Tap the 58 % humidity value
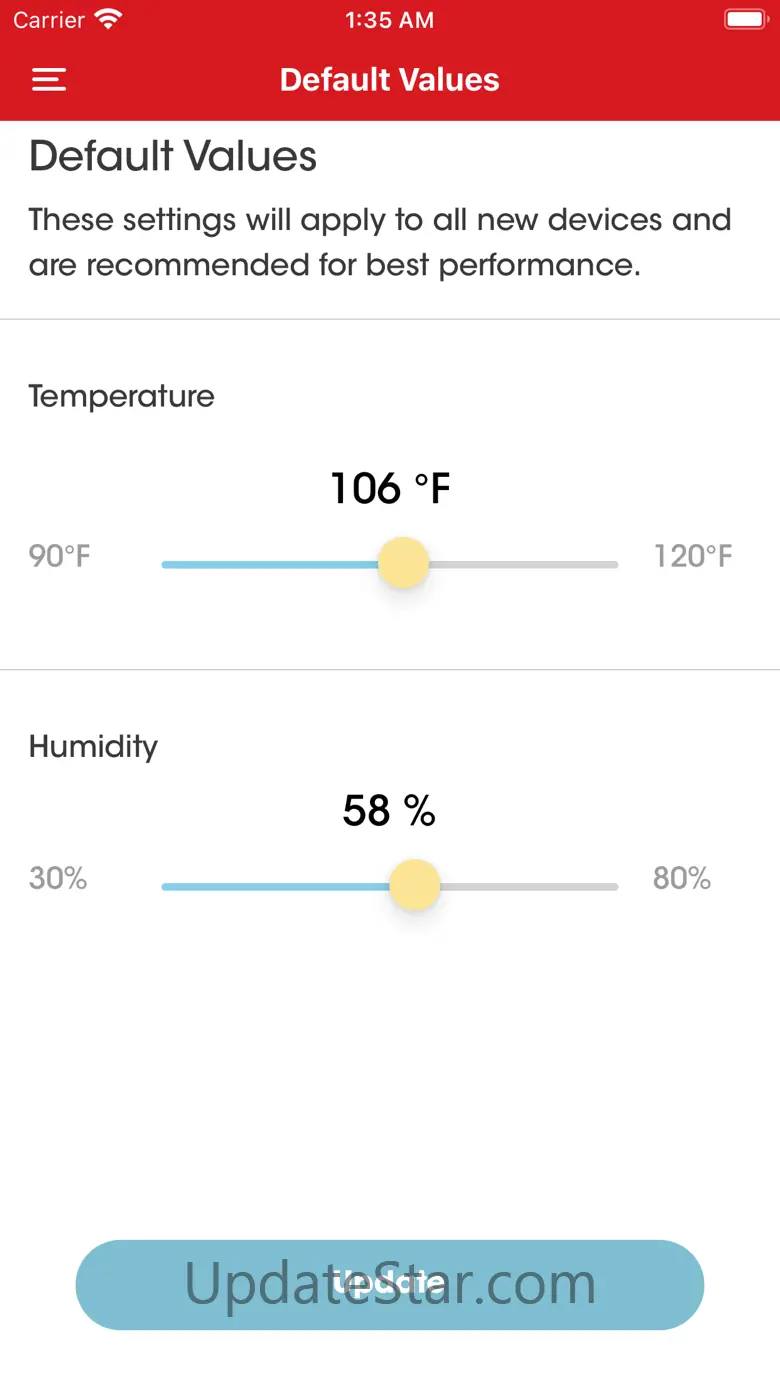780x1387 pixels. (x=389, y=811)
